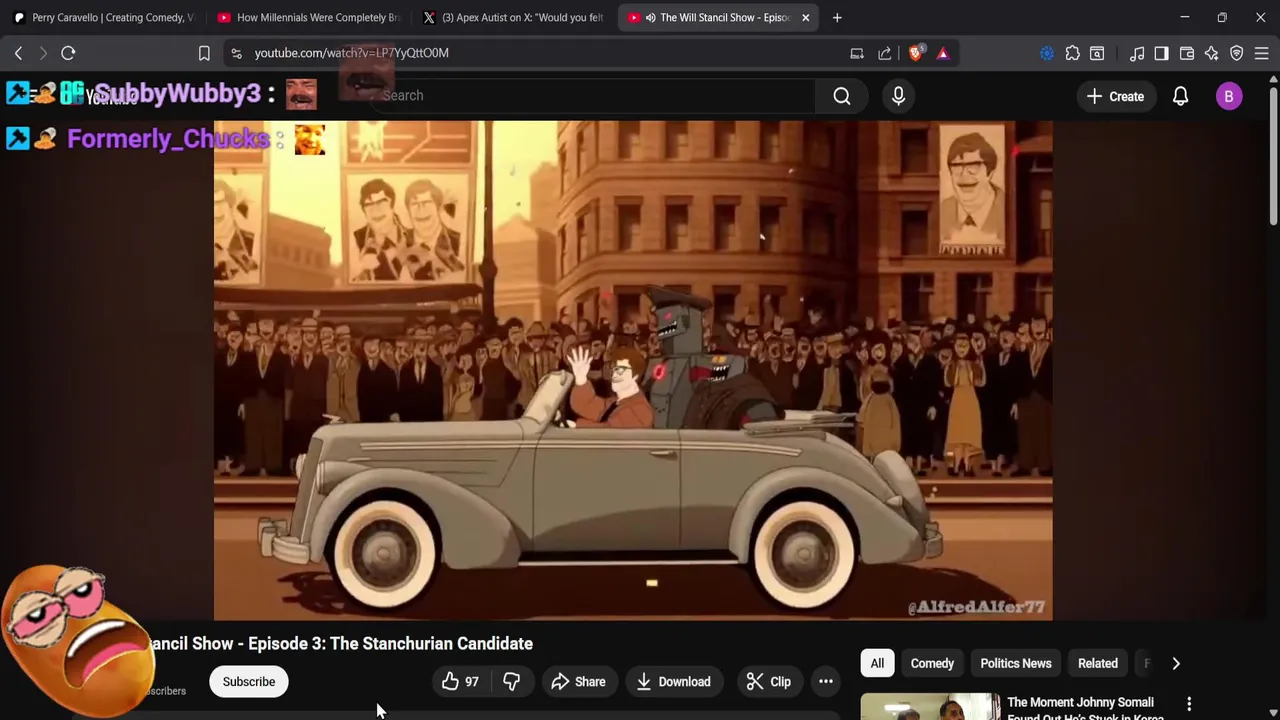Open the YouTube Create menu
The image size is (1280, 720).
[x=1115, y=96]
